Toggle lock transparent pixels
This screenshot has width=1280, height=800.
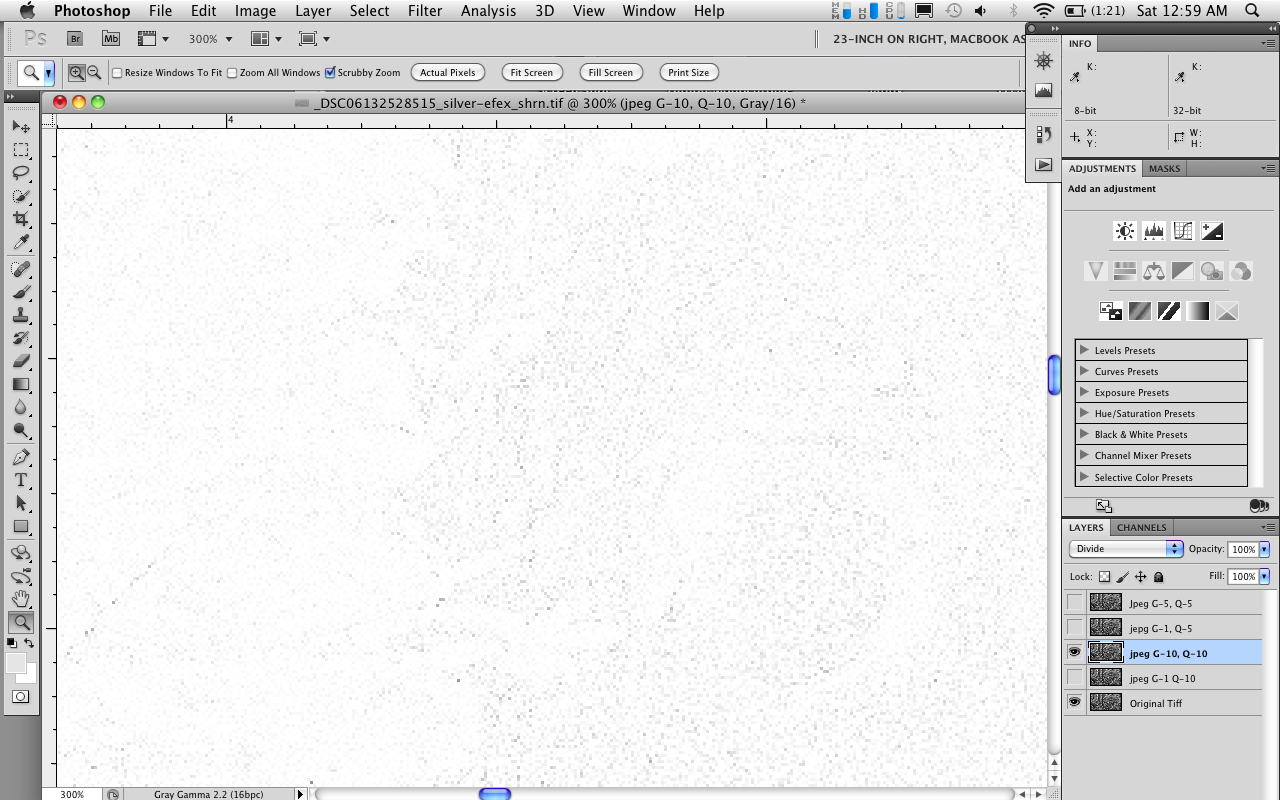point(1104,577)
